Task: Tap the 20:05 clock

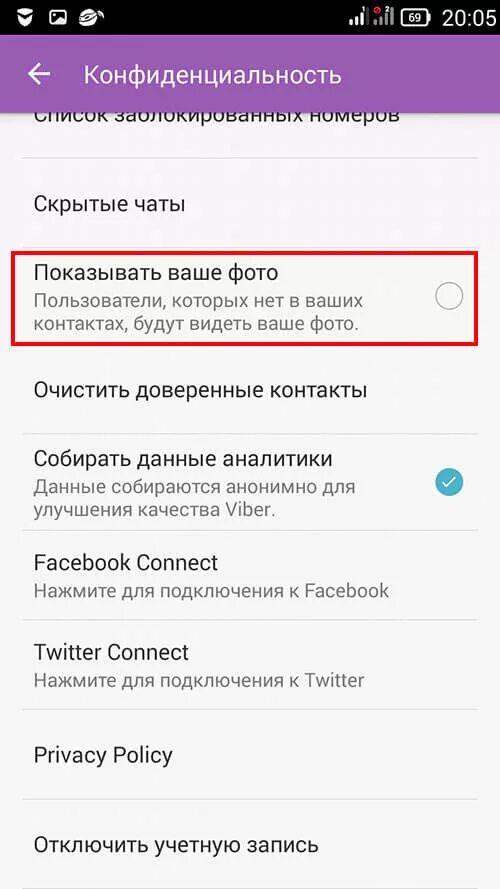Action: click(x=468, y=18)
